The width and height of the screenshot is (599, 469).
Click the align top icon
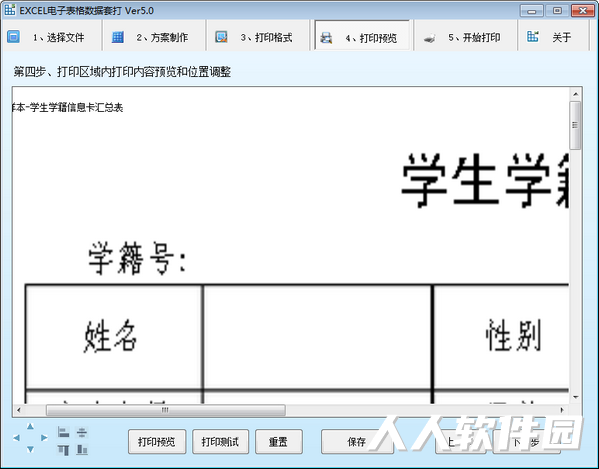tap(63, 450)
